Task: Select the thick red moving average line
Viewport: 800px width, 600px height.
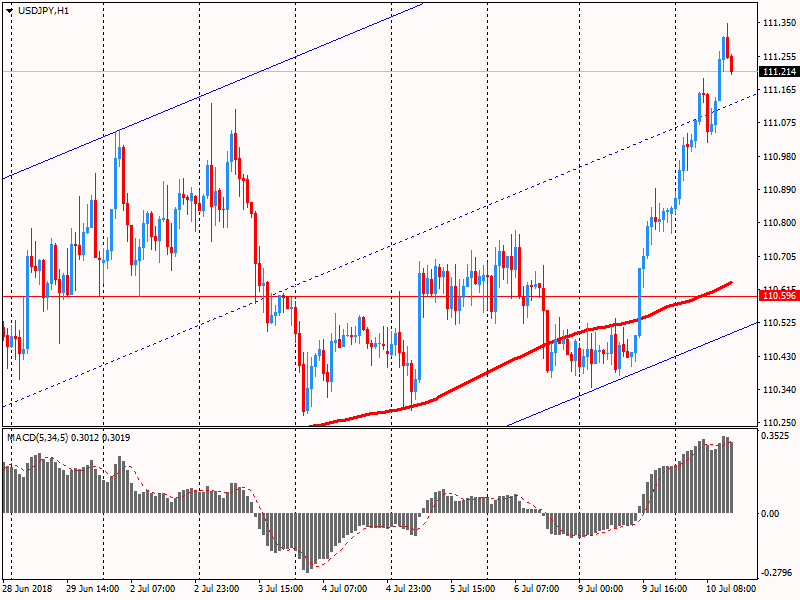Action: click(520, 357)
